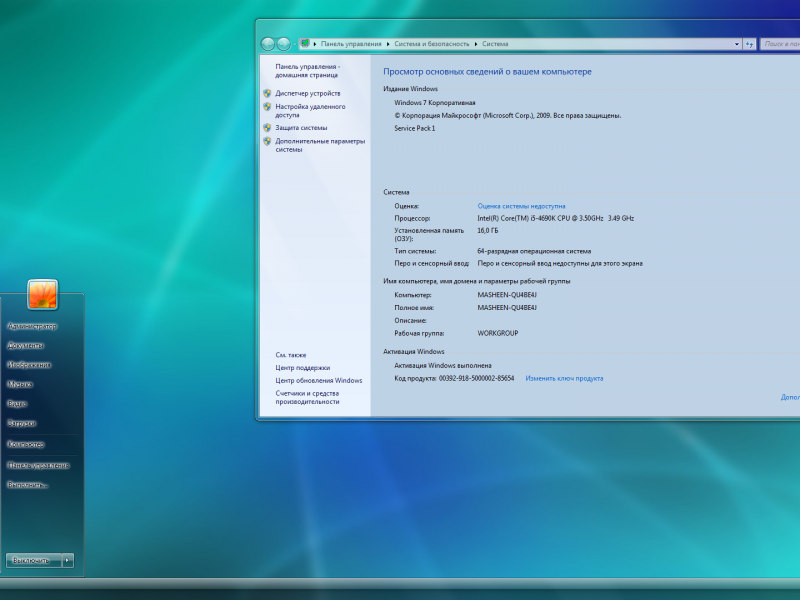Image resolution: width=800 pixels, height=600 pixels.
Task: Open Панель управления - домашняя страница link
Action: 308,71
